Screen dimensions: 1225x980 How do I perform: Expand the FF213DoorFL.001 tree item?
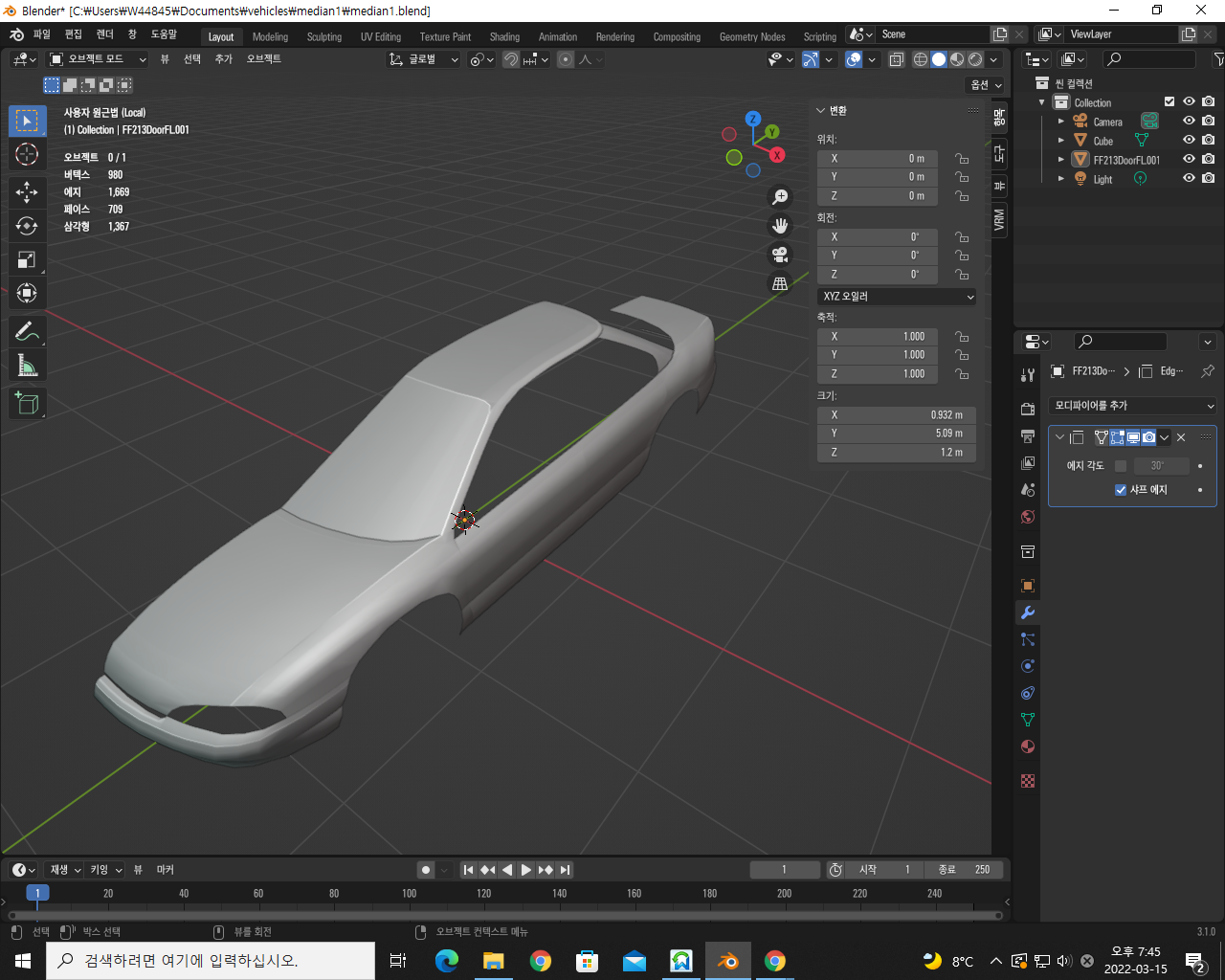tap(1060, 160)
